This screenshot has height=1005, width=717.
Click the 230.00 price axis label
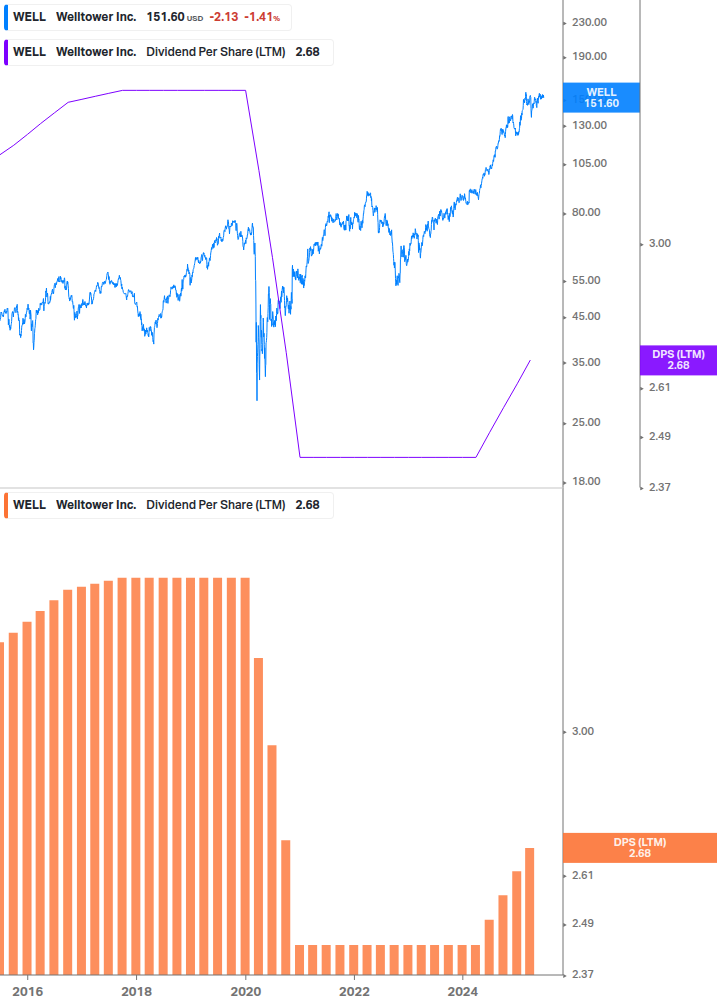coord(589,22)
